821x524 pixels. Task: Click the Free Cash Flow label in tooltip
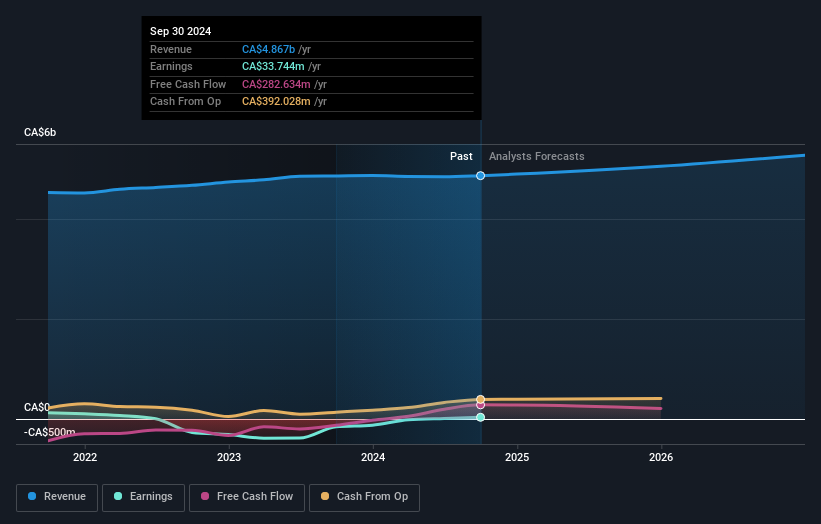(x=188, y=84)
